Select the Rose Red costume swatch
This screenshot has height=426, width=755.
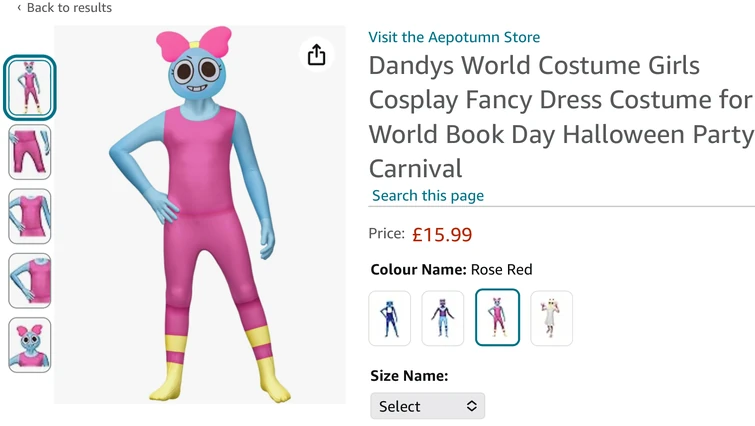tap(497, 317)
